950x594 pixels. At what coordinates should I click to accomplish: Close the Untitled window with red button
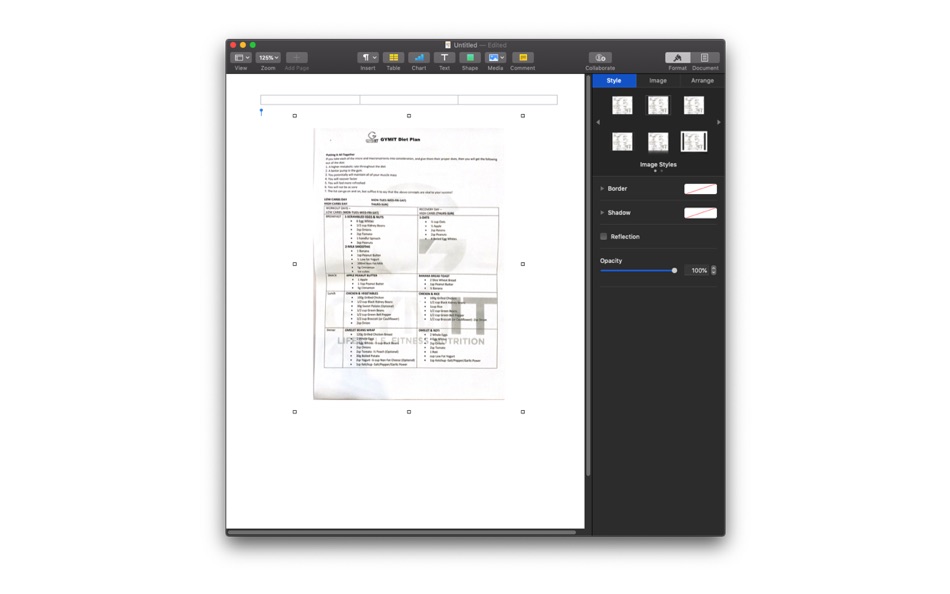(233, 45)
